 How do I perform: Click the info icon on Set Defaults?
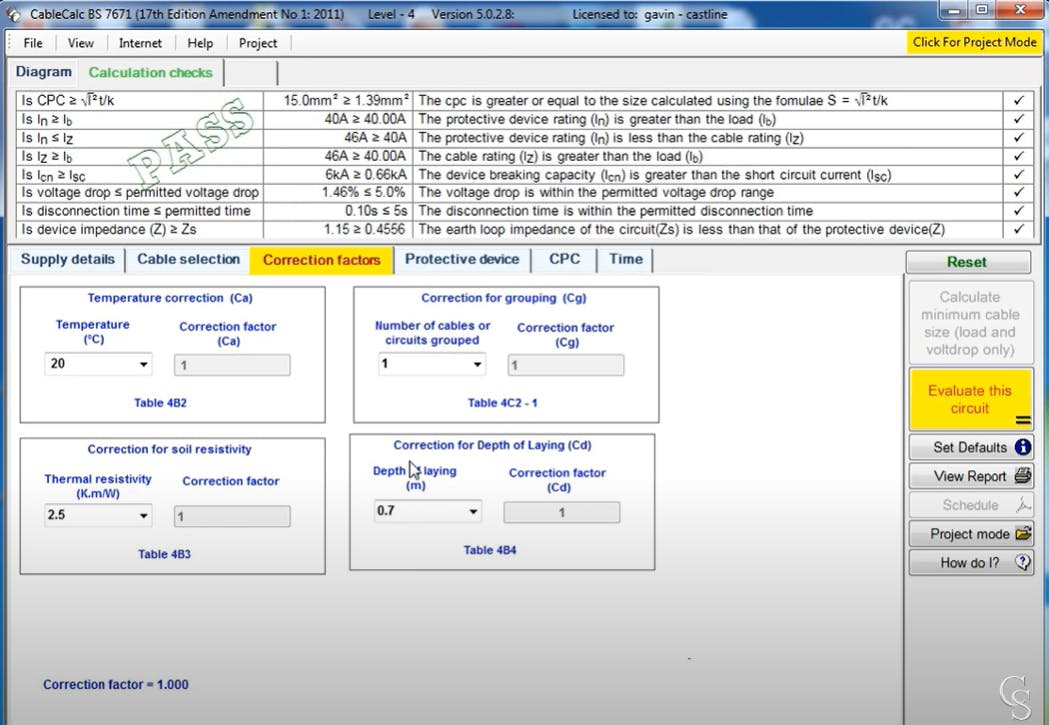tap(1023, 447)
